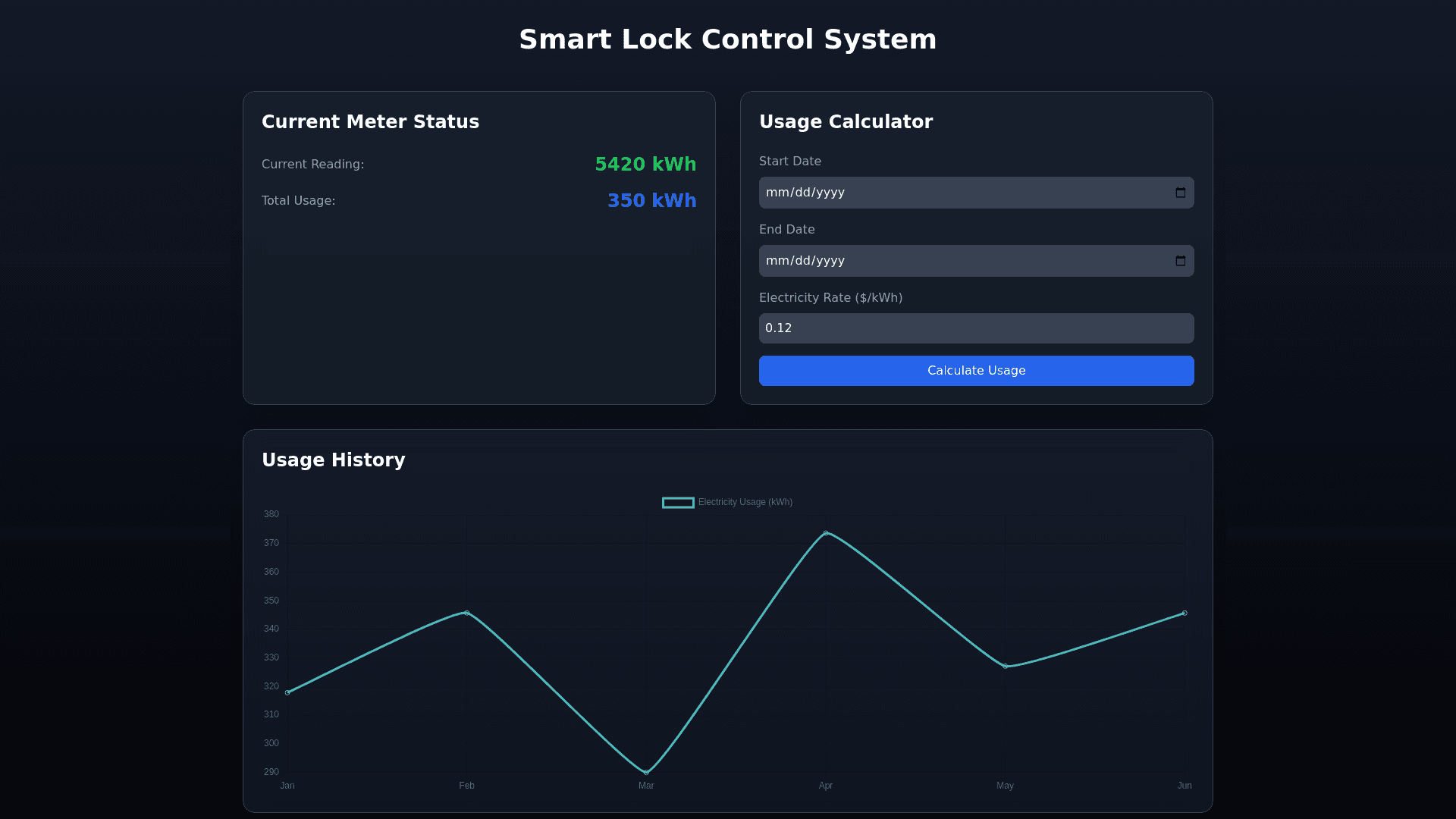The width and height of the screenshot is (1456, 819).
Task: Click the Electricity Rate input field
Action: (x=976, y=328)
